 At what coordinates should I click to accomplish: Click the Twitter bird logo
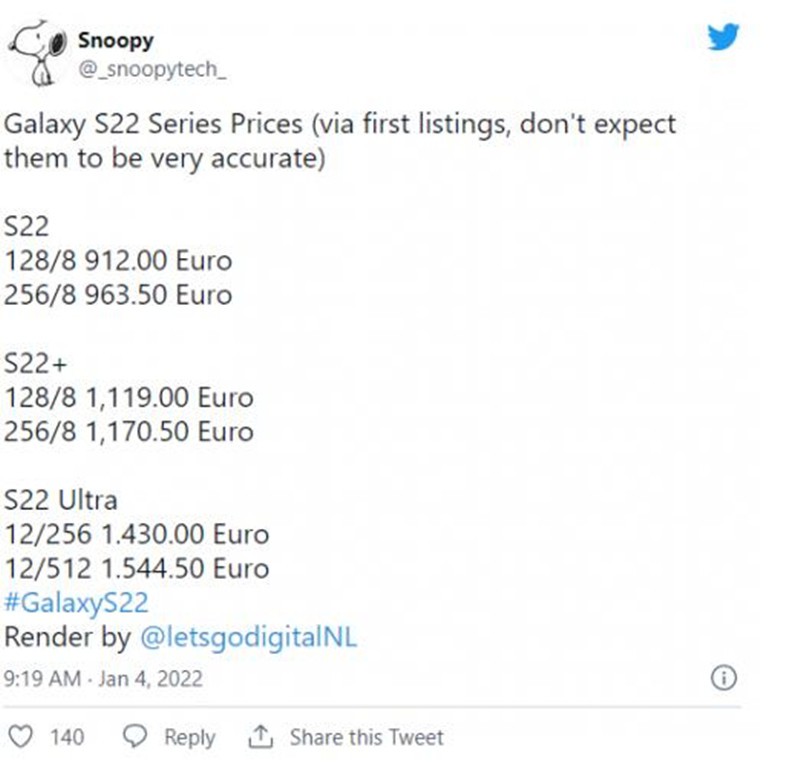[723, 37]
